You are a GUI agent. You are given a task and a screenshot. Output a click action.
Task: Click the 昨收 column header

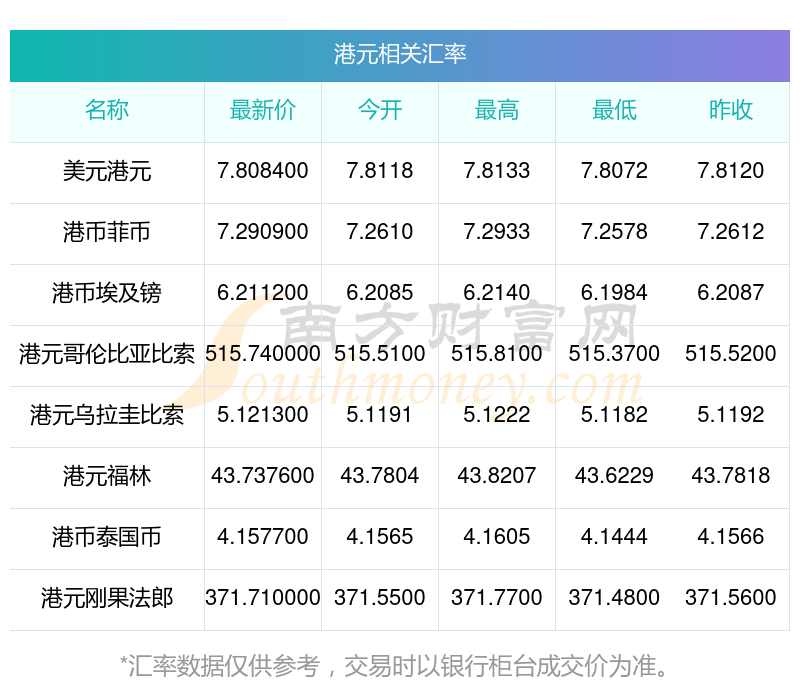(731, 110)
